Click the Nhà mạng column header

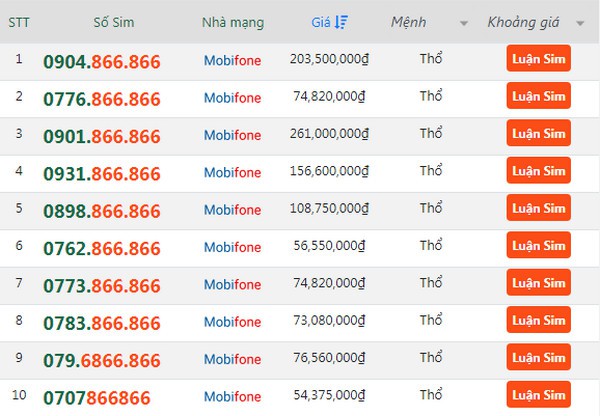(231, 22)
